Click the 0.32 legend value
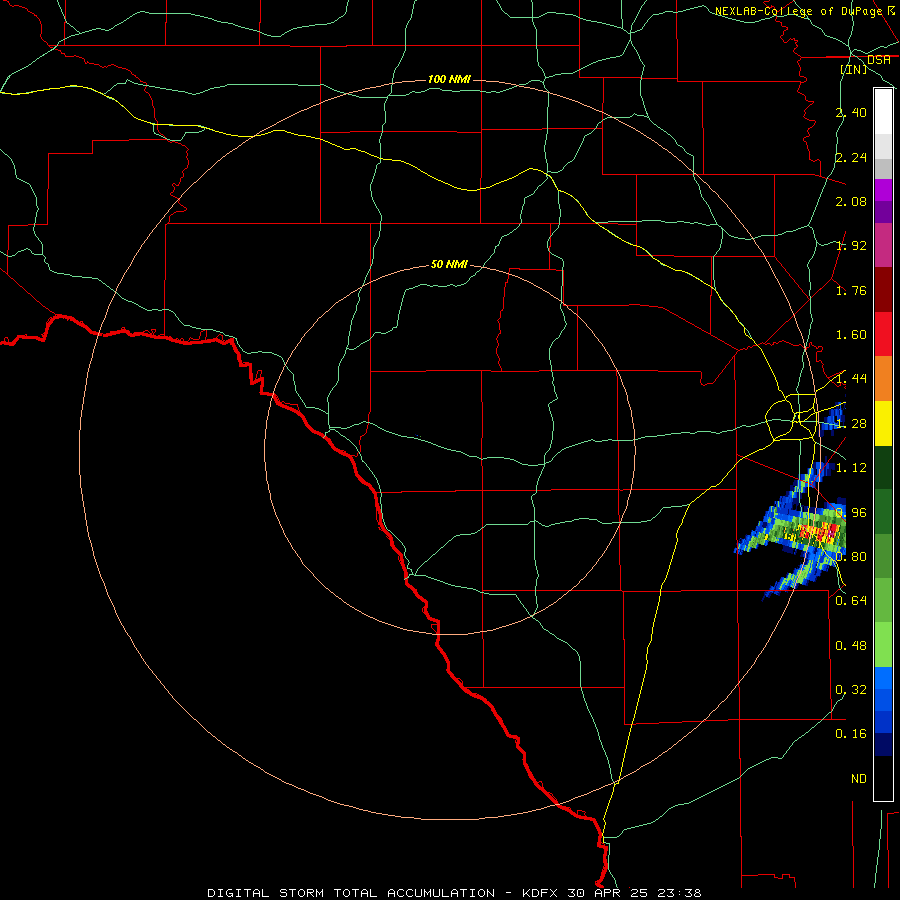Screen dimensions: 900x900 pos(851,690)
